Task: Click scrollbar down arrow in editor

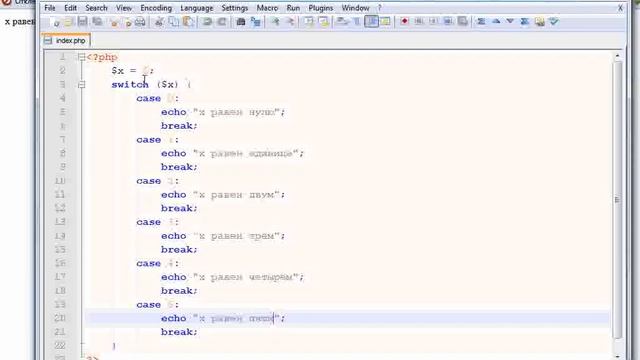Action: tap(617, 356)
